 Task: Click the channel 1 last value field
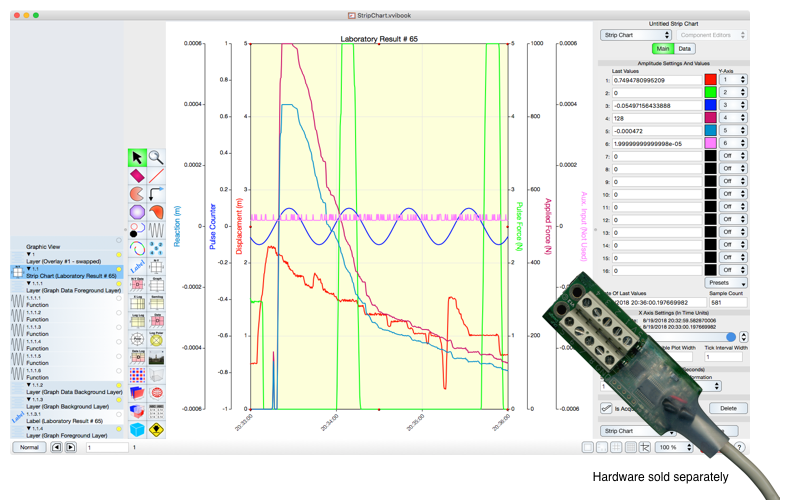(x=657, y=80)
